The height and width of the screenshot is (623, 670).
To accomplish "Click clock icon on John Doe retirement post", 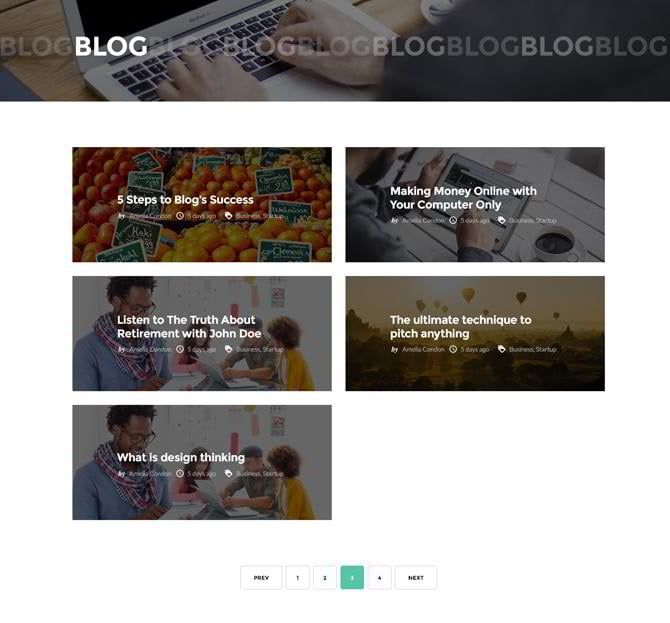I will pos(180,349).
